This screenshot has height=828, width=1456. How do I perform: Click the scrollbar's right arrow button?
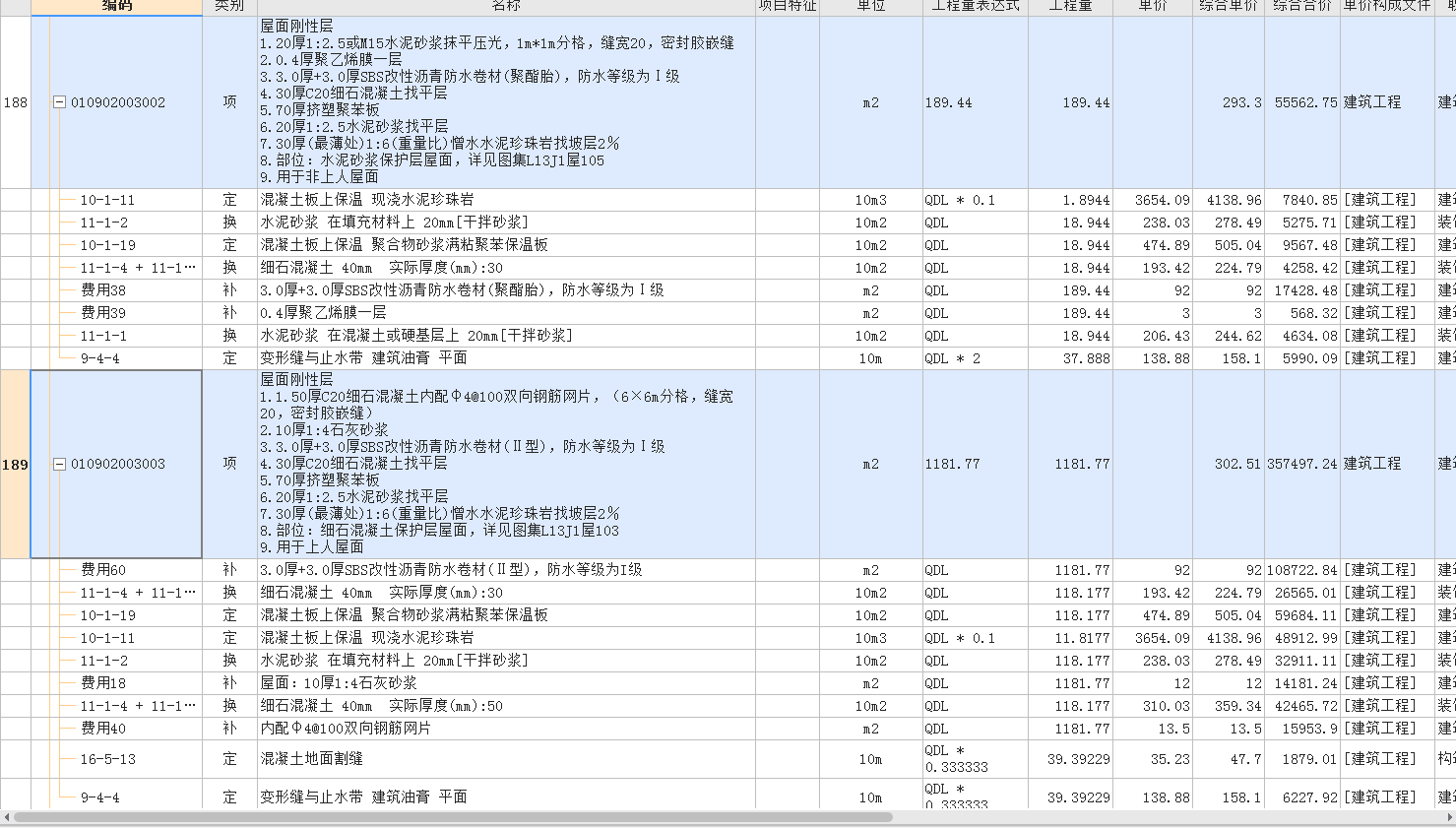pos(1449,817)
